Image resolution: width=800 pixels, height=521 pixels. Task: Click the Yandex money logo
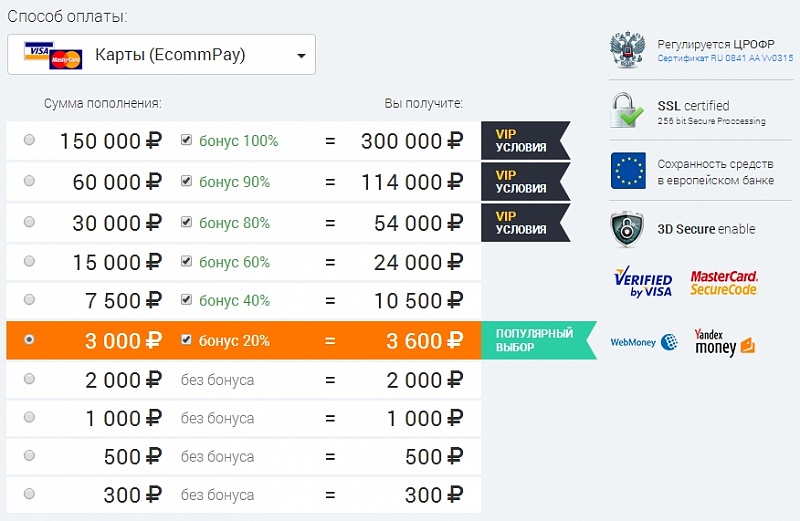pyautogui.click(x=724, y=342)
